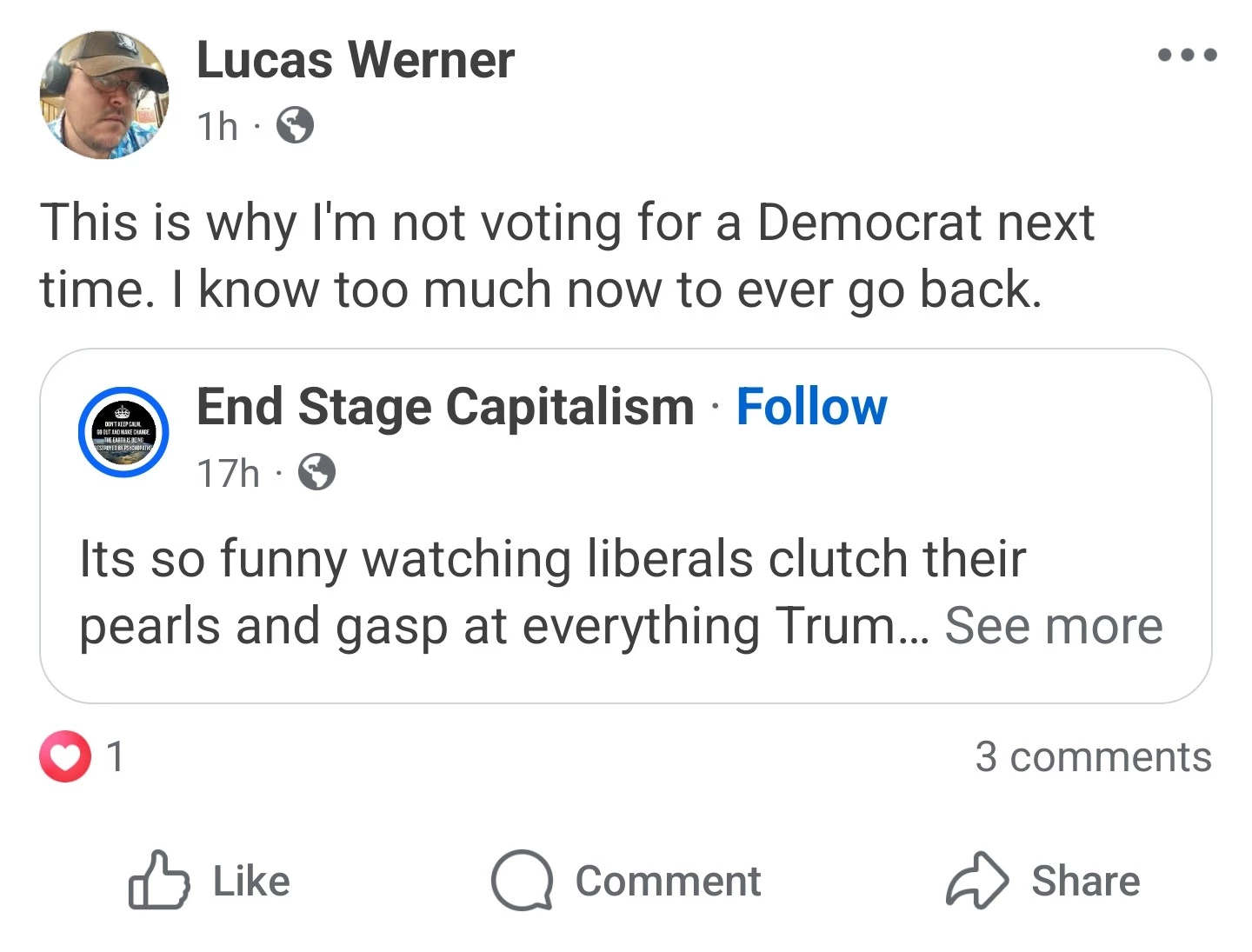The height and width of the screenshot is (952, 1252).
Task: Click Lucas Werner's profile picture
Action: pos(104,95)
